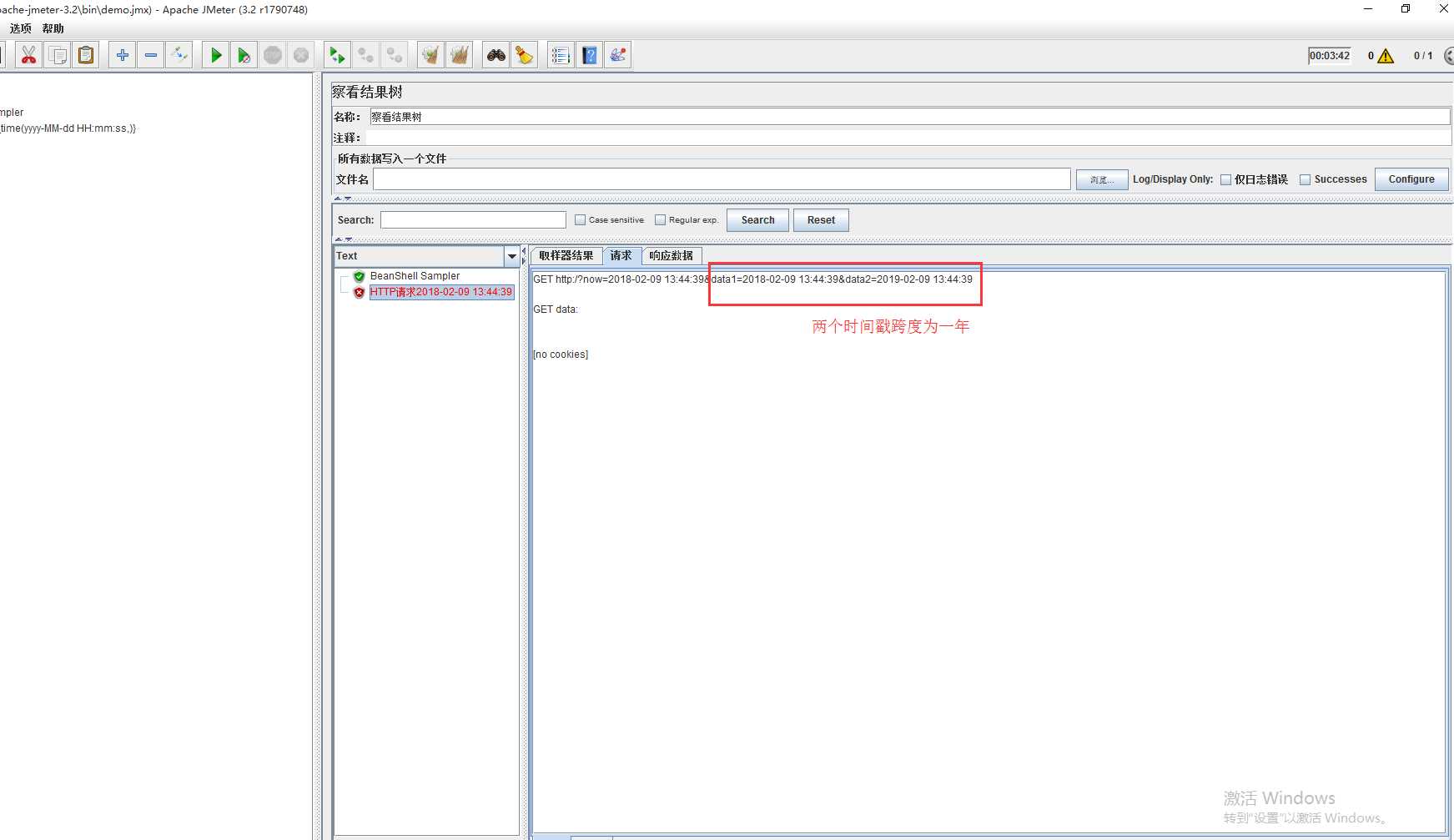
Task: Select HTTP请求2018-02-09 13:44:39 result
Action: click(x=441, y=292)
